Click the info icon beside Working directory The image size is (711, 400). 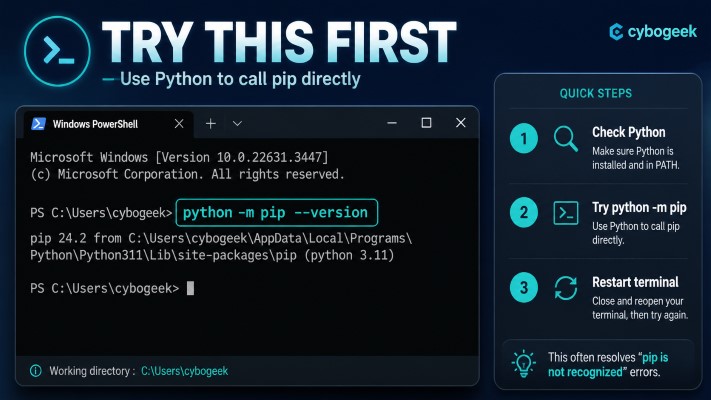[36, 371]
